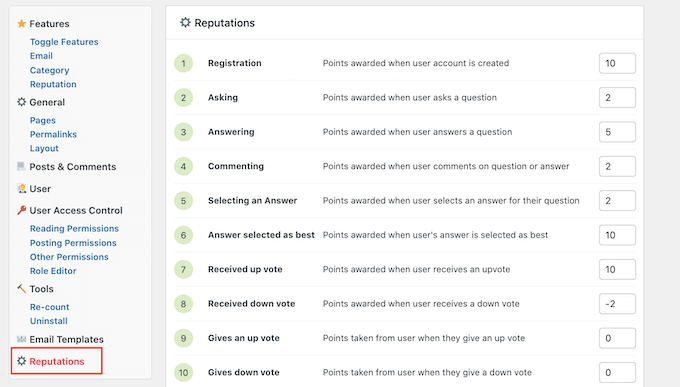Open the Pages link
This screenshot has height=387, width=680.
coord(42,120)
